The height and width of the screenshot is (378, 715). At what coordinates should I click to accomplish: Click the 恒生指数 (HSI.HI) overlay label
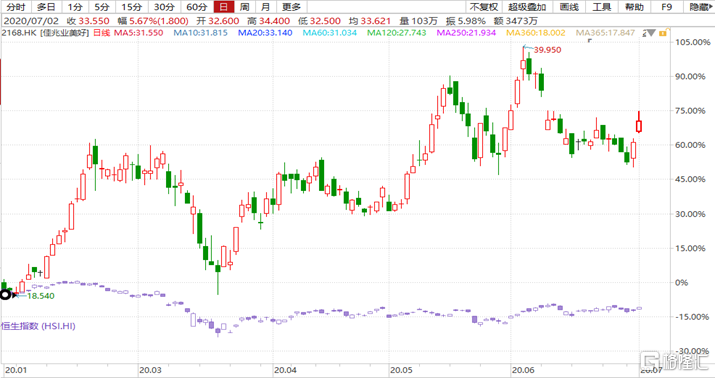(38, 326)
